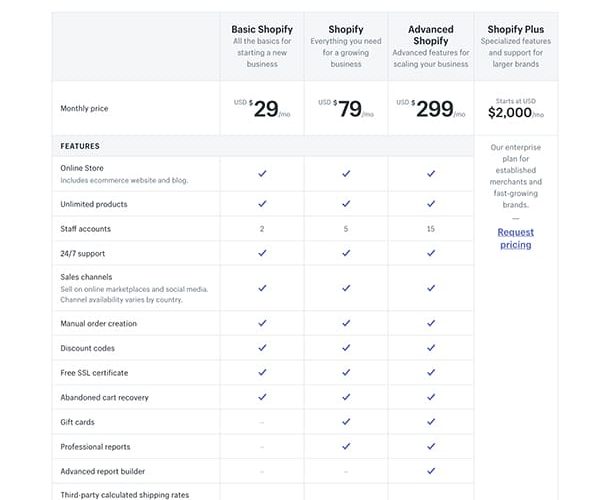Click the Gift cards dash under Basic Shopify

pyautogui.click(x=262, y=422)
